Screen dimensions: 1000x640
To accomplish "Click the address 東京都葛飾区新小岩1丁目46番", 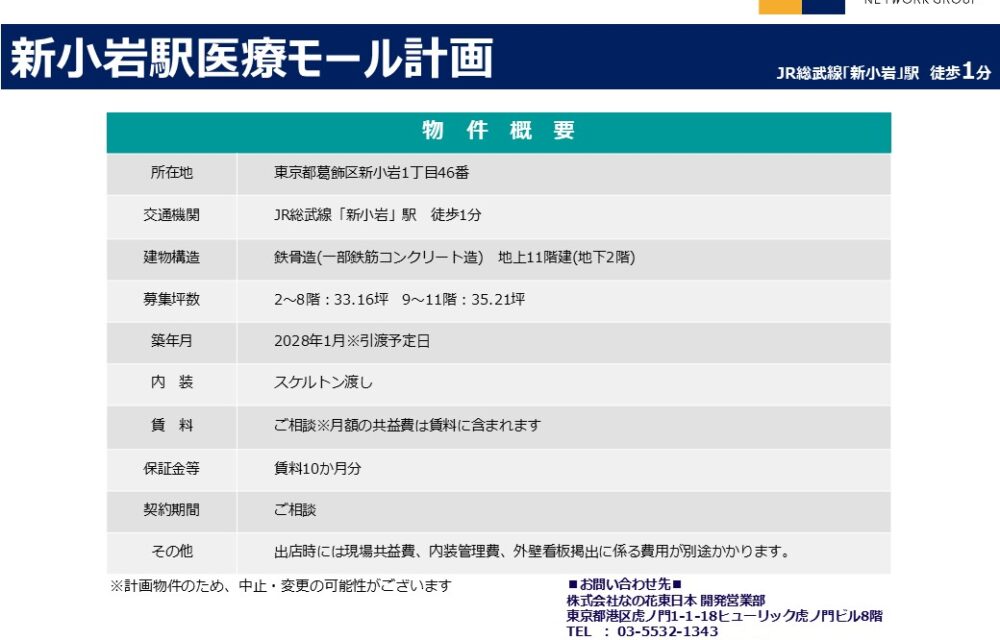I will [371, 173].
